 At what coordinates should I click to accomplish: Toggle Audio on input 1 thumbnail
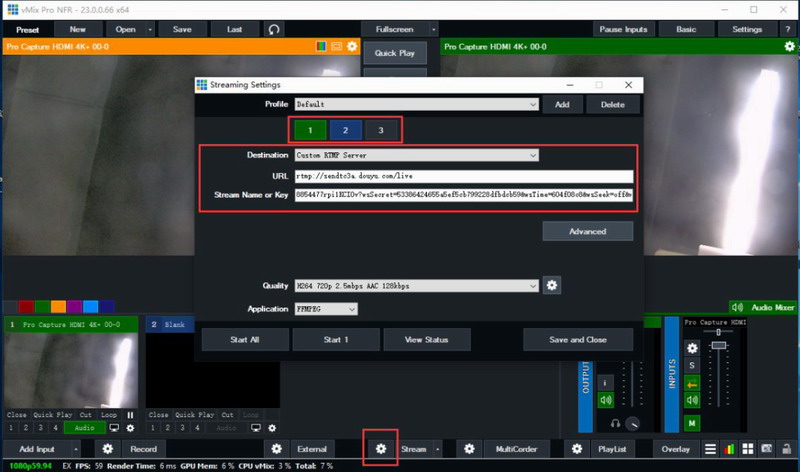click(x=84, y=428)
